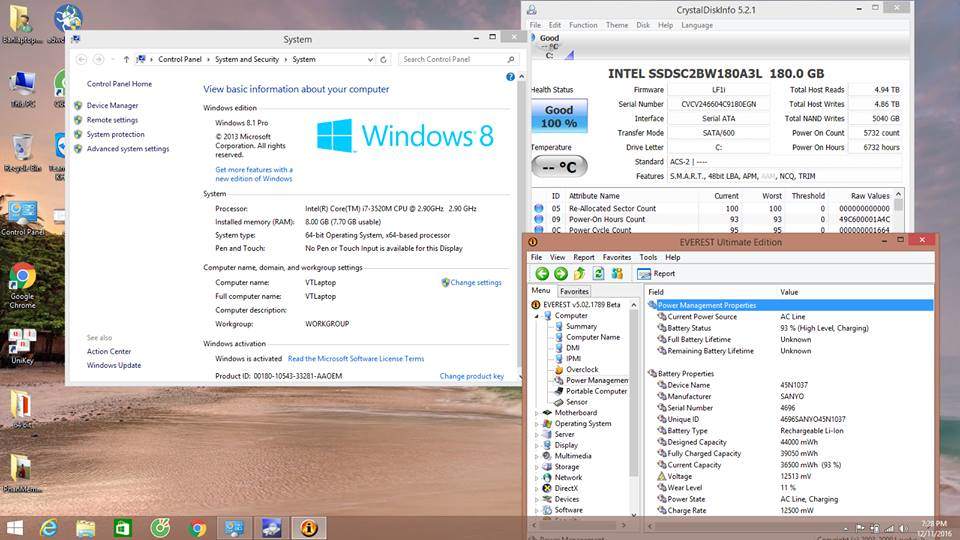Click Change product key link

(x=471, y=377)
